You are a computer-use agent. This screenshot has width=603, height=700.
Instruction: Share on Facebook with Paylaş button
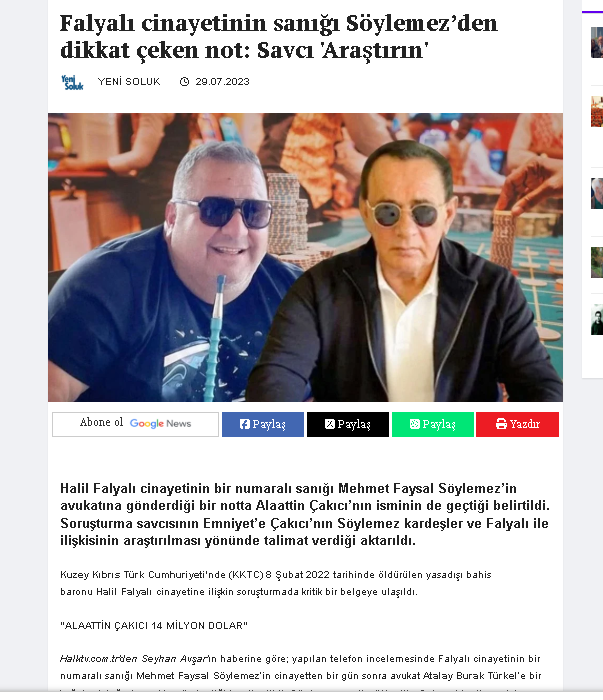pos(263,424)
